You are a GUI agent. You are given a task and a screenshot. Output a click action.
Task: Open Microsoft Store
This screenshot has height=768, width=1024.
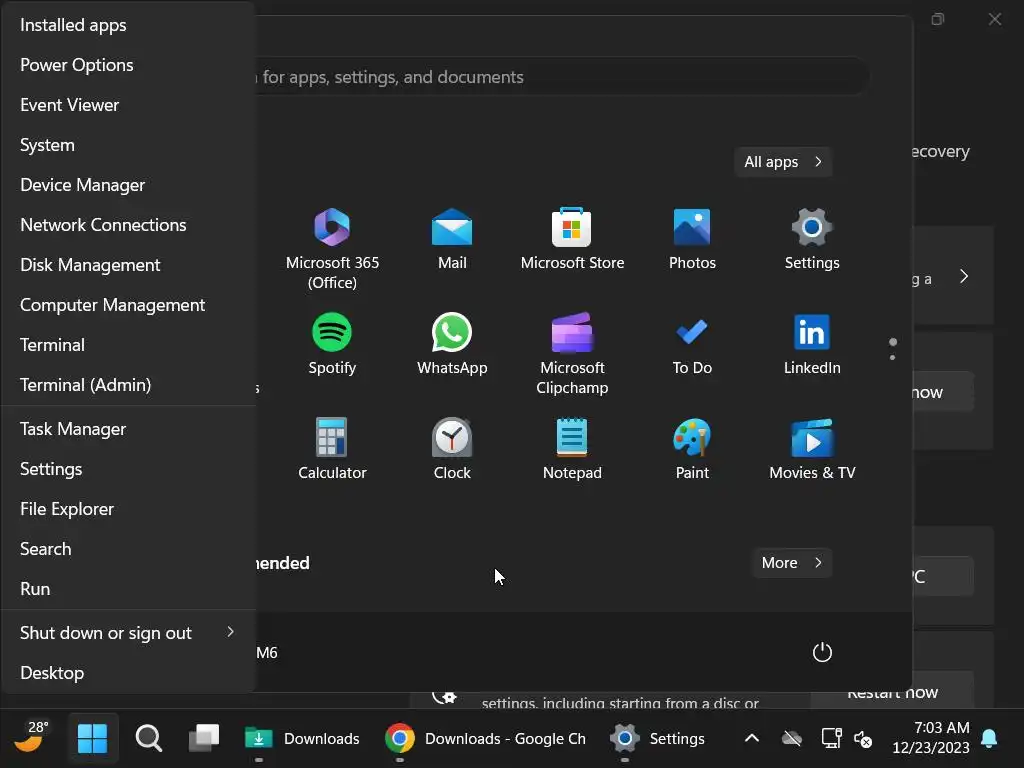(x=572, y=238)
